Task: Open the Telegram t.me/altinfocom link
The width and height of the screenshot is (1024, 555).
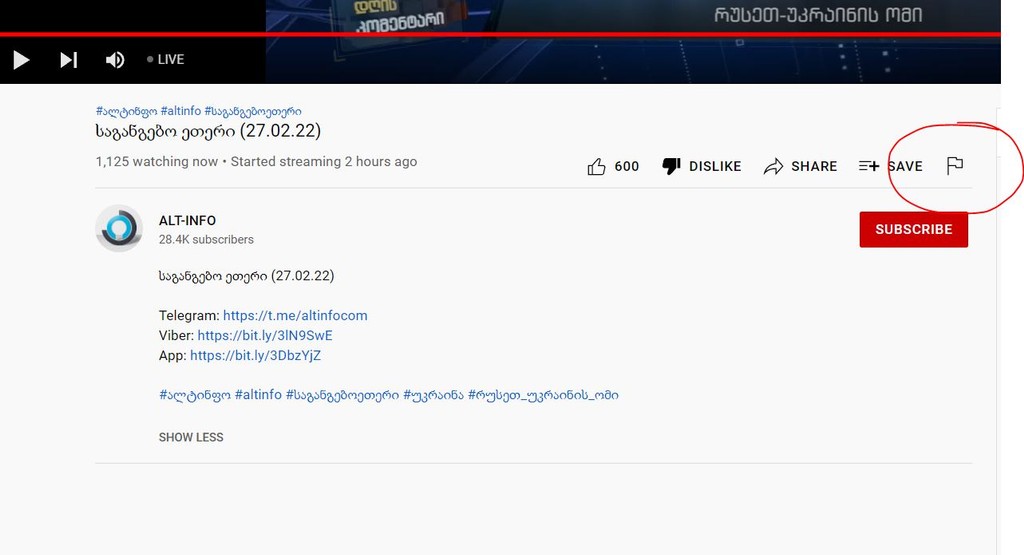Action: [295, 315]
